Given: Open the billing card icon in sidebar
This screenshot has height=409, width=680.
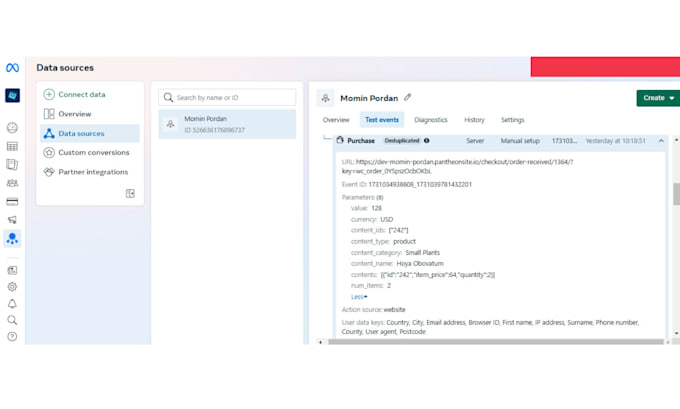Looking at the screenshot, I should 12,202.
